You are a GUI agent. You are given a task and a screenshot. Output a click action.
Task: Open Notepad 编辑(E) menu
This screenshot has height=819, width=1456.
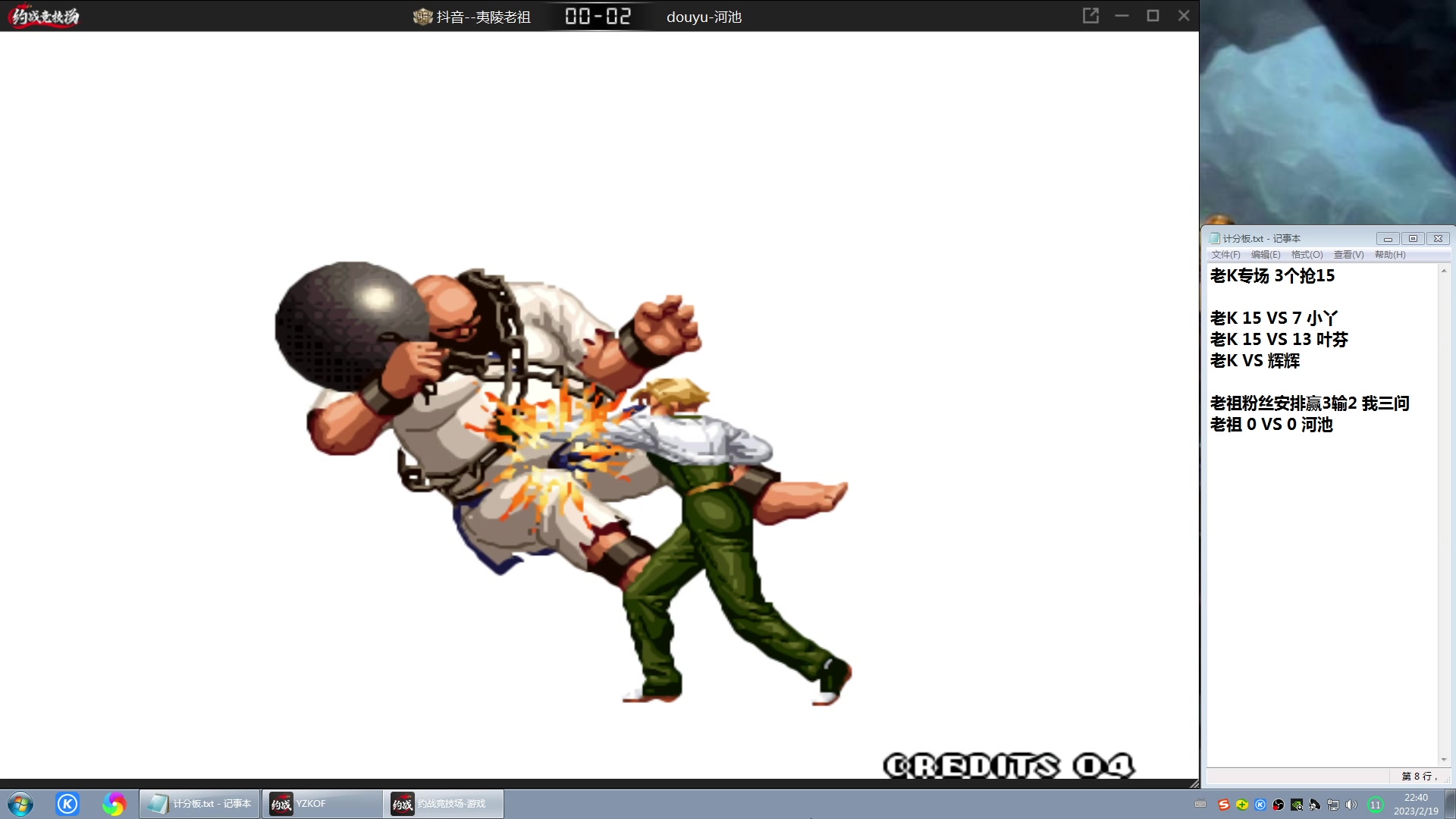1266,255
